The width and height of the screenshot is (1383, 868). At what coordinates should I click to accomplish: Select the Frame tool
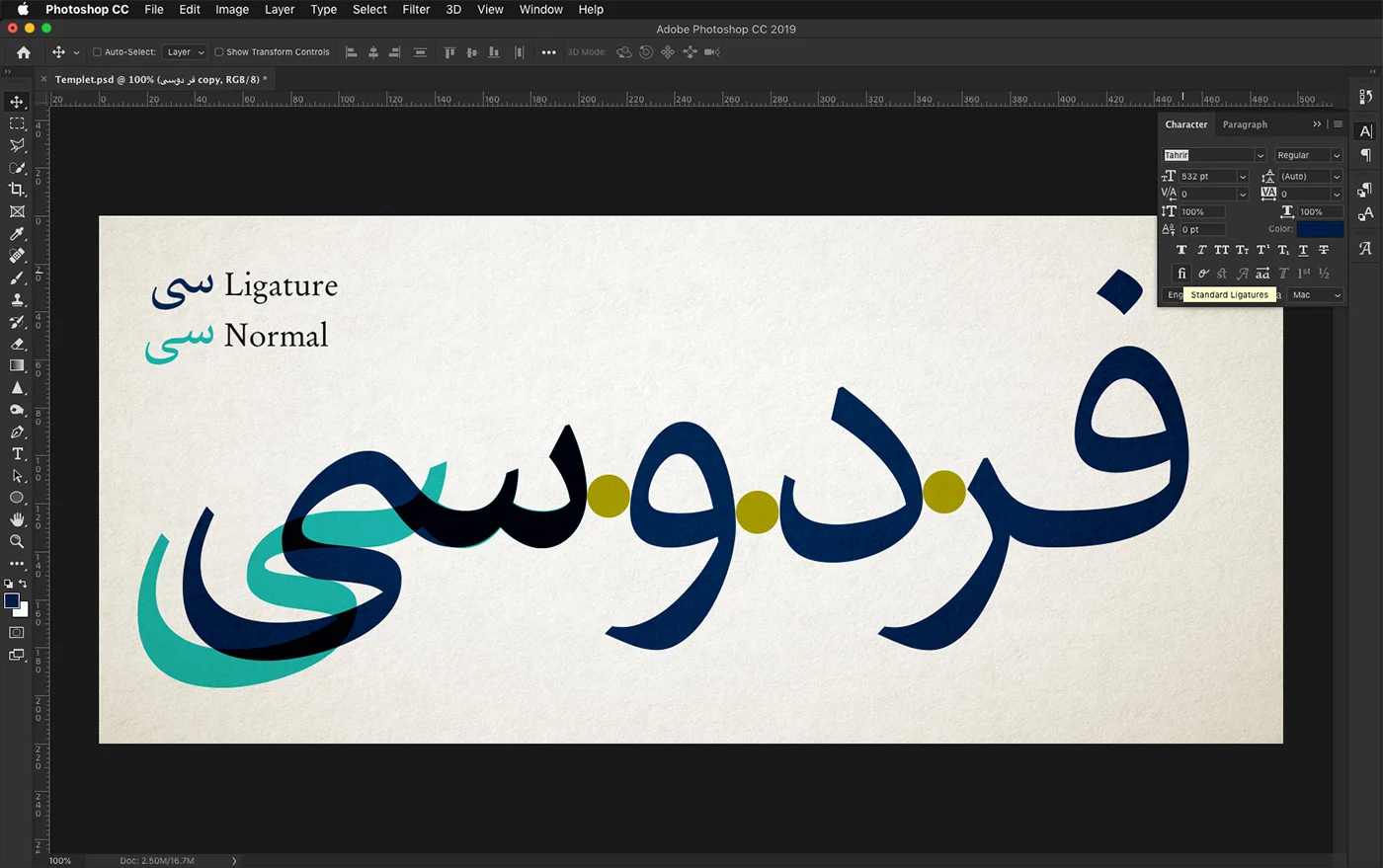click(17, 211)
